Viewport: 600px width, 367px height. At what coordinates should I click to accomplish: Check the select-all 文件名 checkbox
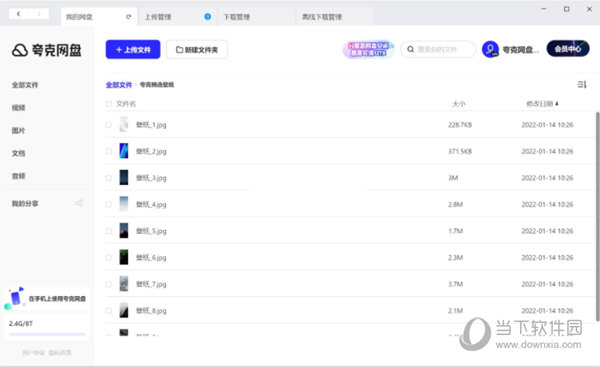pos(109,104)
